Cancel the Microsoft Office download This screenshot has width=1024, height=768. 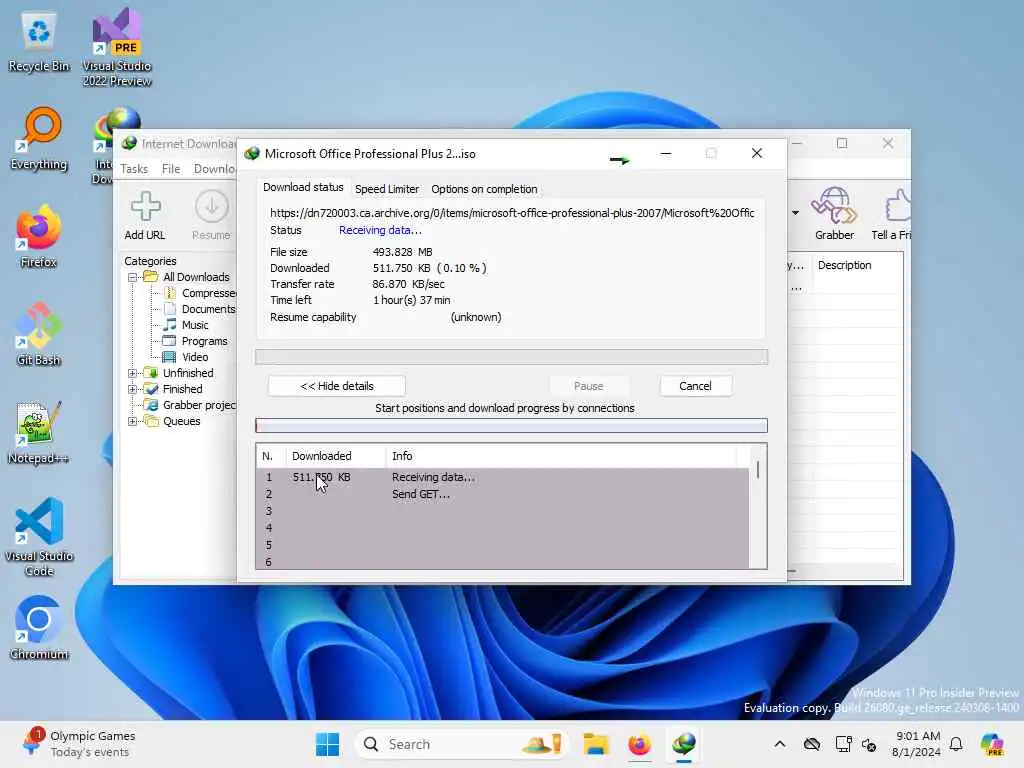tap(696, 386)
